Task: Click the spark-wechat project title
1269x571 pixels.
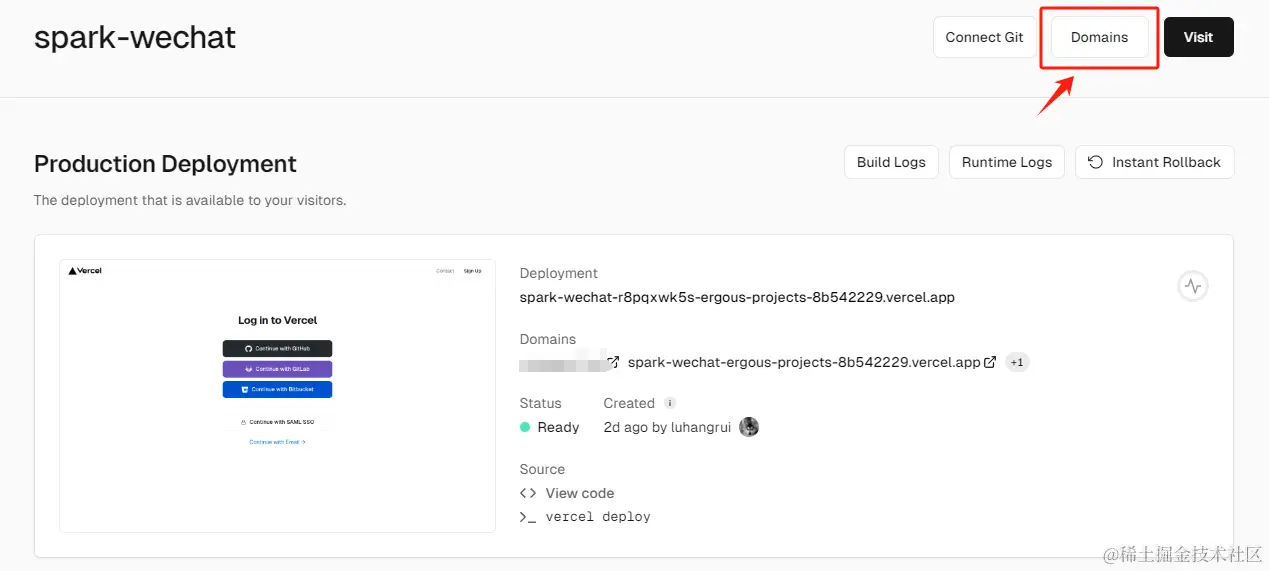Action: pos(135,37)
